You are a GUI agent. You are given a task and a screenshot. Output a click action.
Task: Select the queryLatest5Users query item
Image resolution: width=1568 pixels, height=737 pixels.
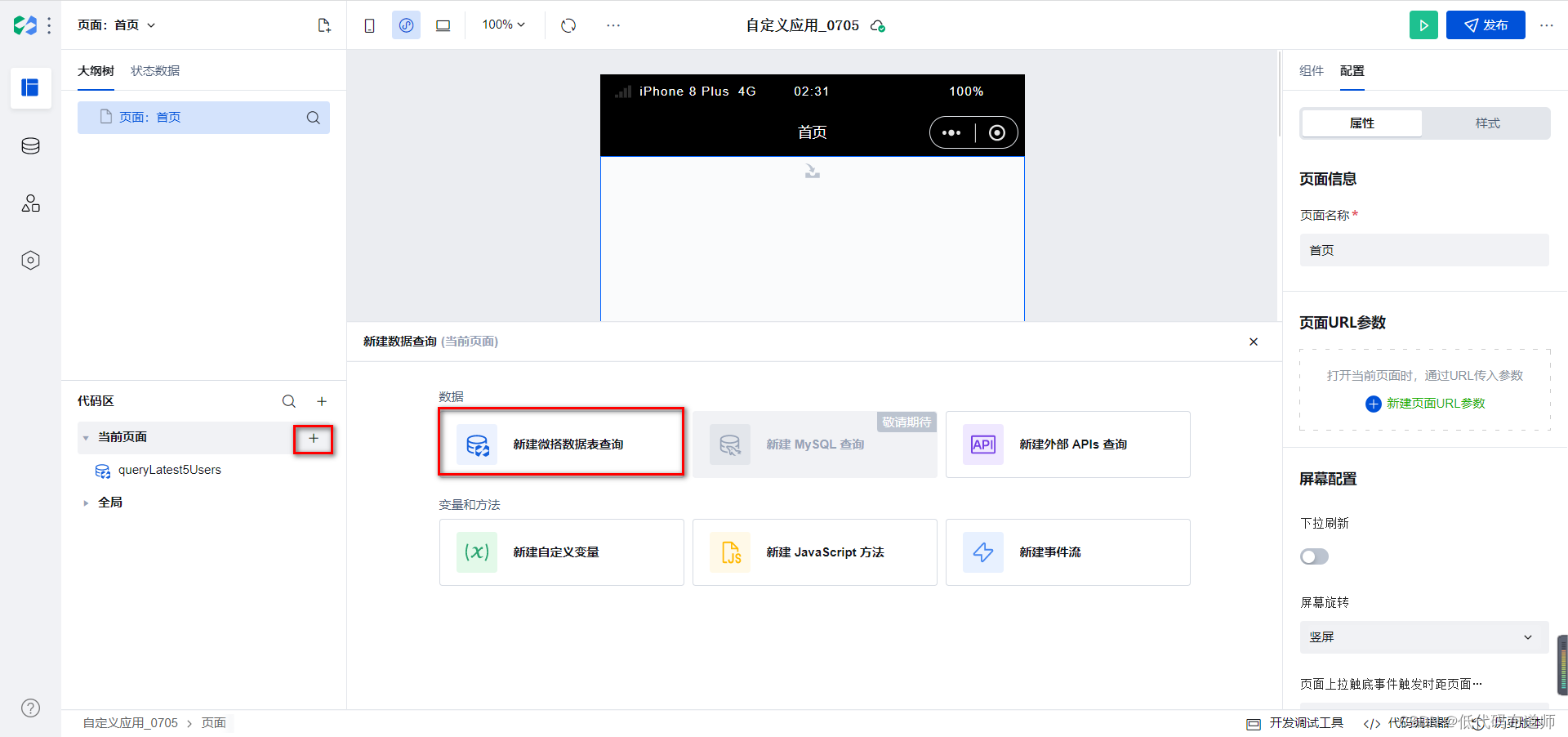pyautogui.click(x=170, y=471)
